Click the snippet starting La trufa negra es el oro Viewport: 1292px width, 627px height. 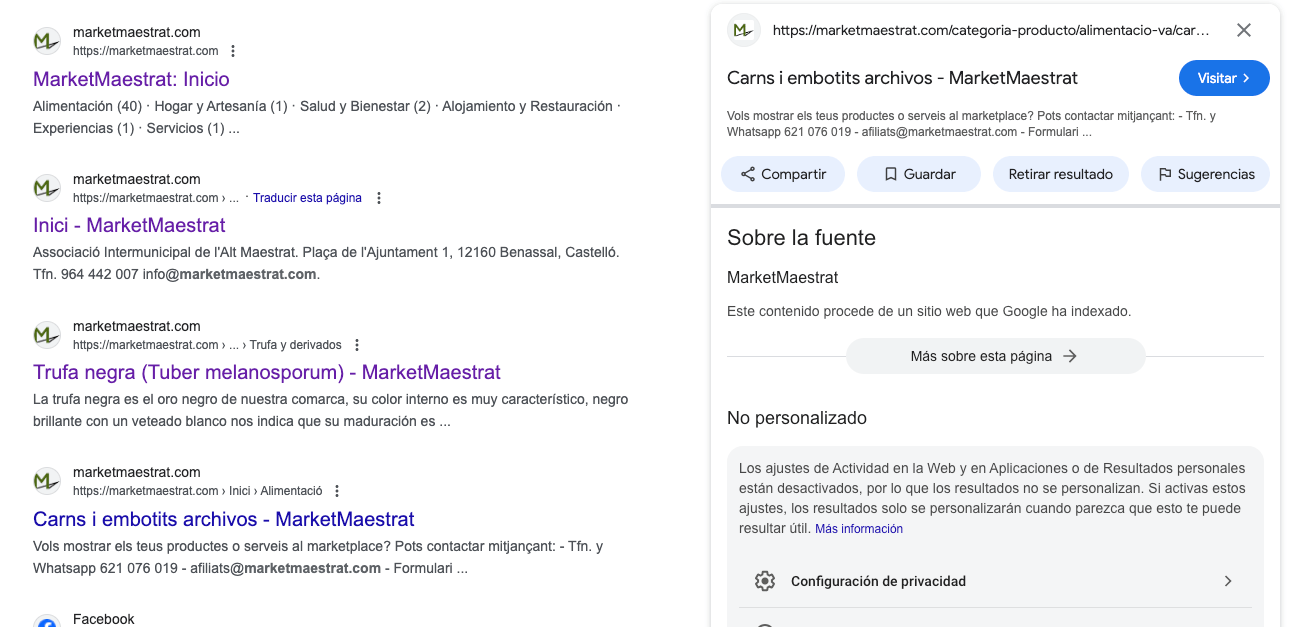pyautogui.click(x=331, y=410)
